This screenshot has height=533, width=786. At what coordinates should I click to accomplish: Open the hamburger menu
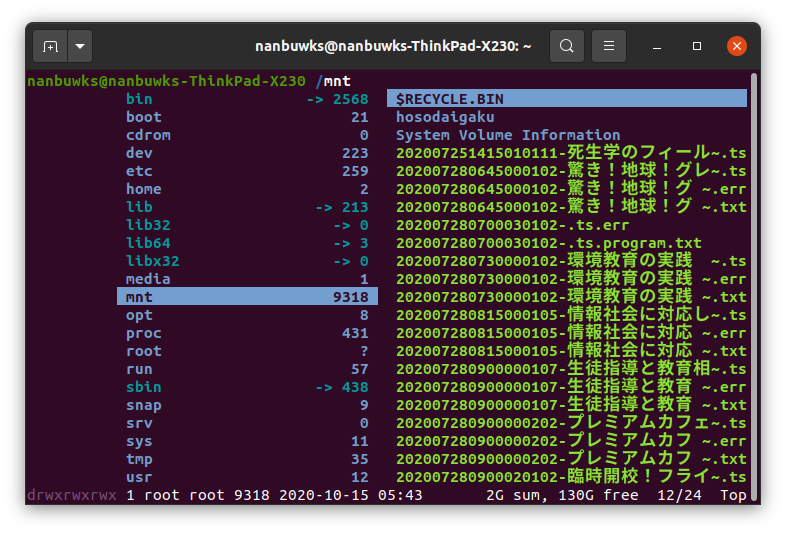click(609, 46)
